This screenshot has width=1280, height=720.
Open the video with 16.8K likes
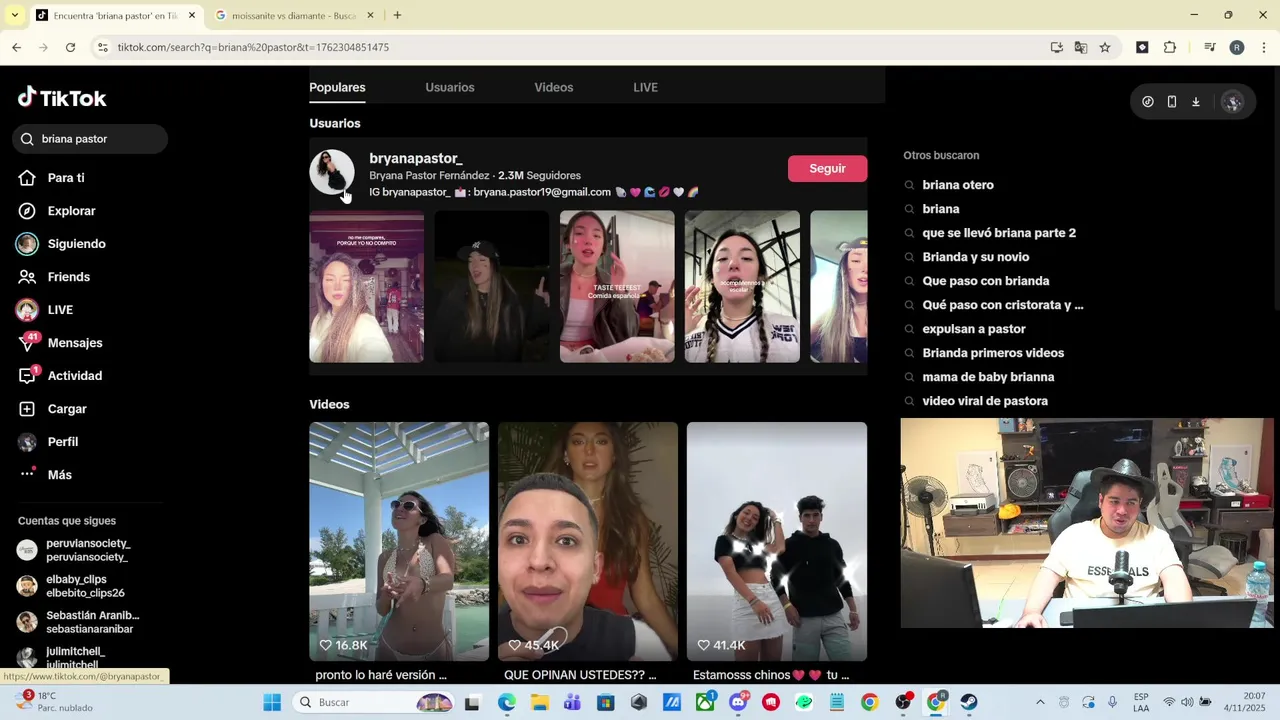point(399,541)
